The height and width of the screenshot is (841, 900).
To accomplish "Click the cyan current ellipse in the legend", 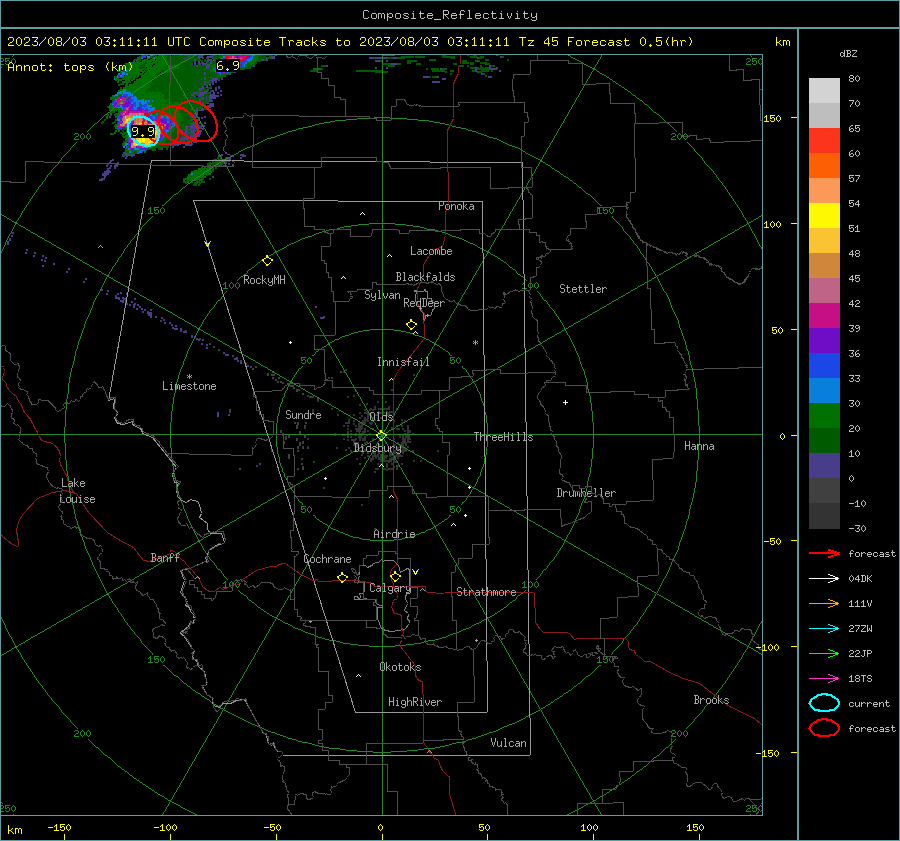I will coord(824,703).
